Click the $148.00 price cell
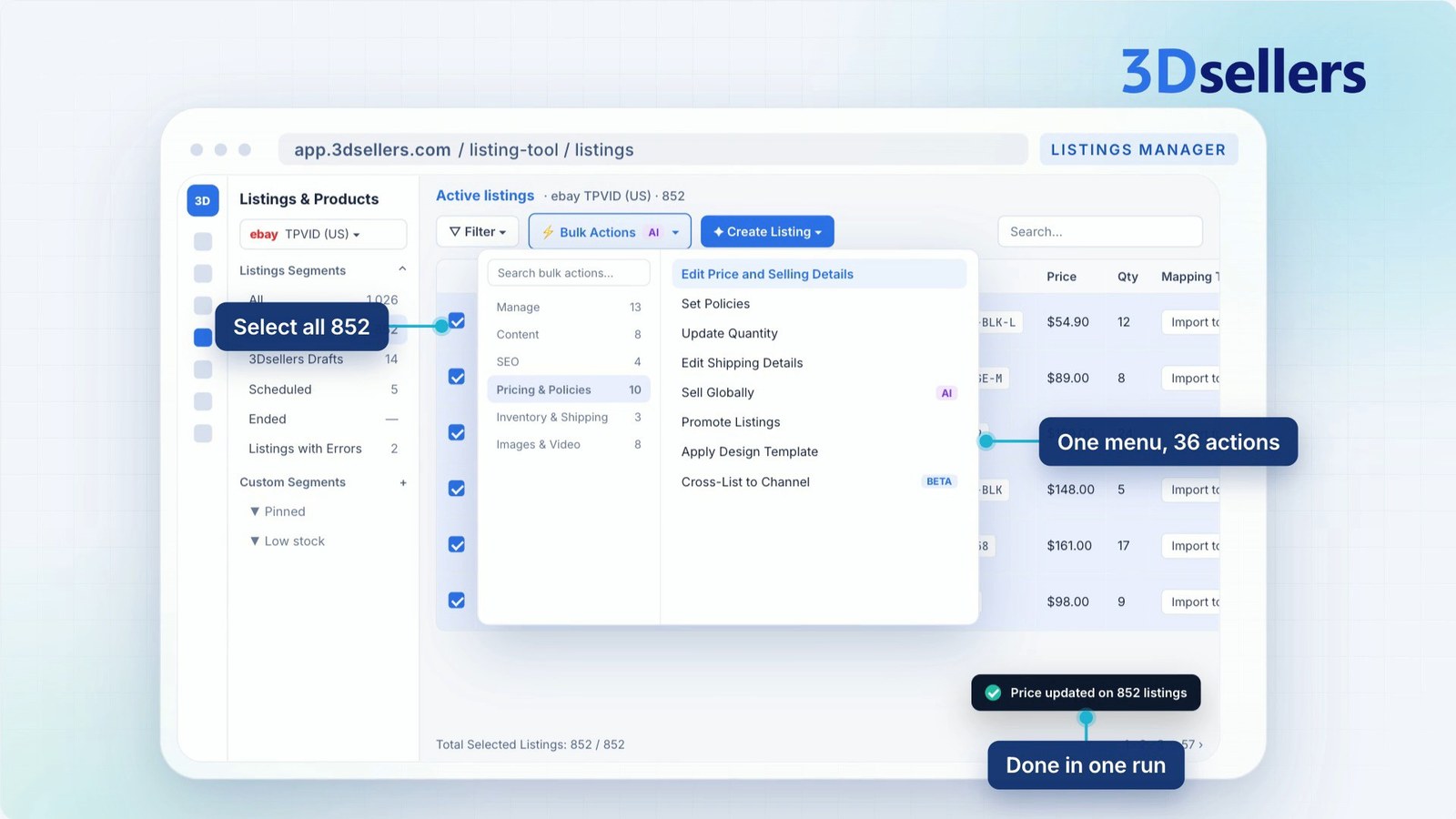Image resolution: width=1456 pixels, height=819 pixels. (x=1070, y=490)
